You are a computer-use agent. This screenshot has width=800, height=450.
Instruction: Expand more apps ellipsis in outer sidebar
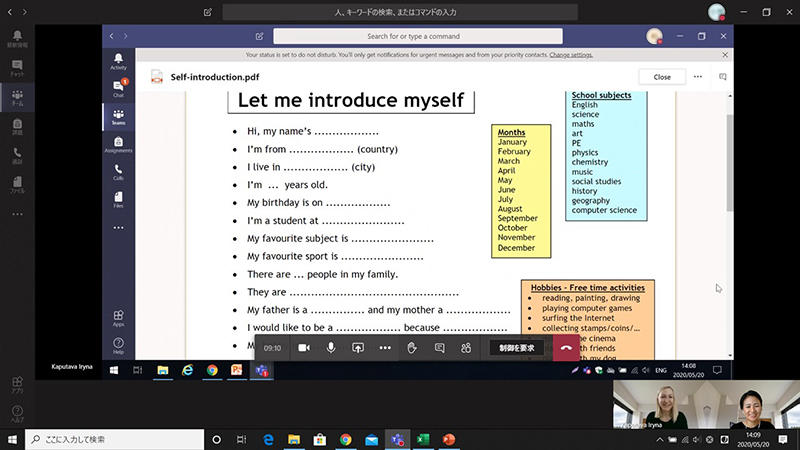pos(17,214)
